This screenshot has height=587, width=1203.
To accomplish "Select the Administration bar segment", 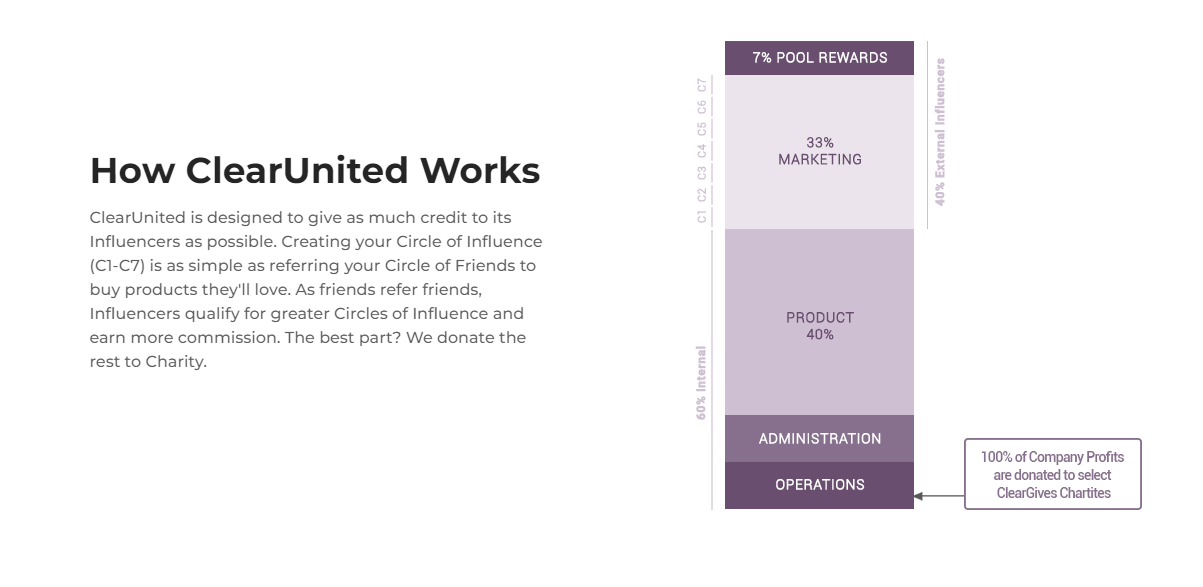I will 819,439.
